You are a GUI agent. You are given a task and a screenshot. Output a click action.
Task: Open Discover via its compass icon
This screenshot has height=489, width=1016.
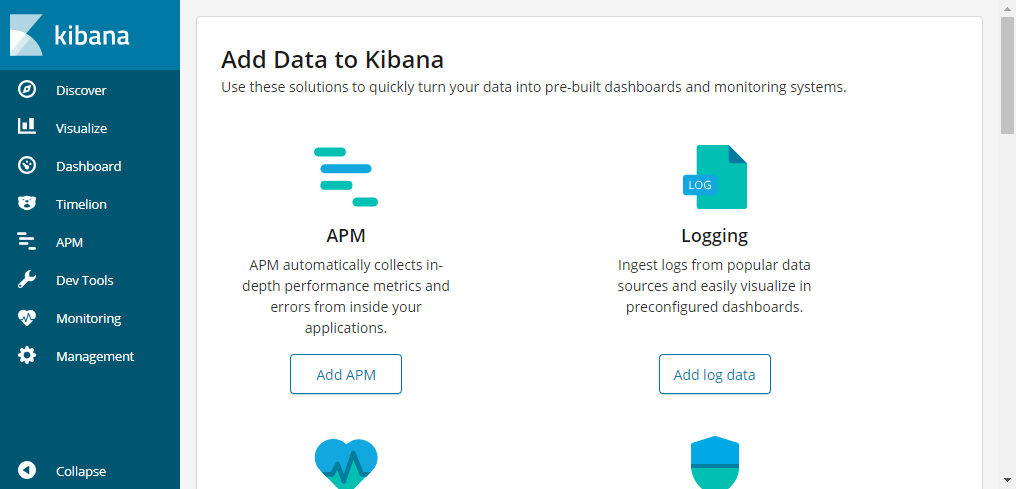coord(27,89)
